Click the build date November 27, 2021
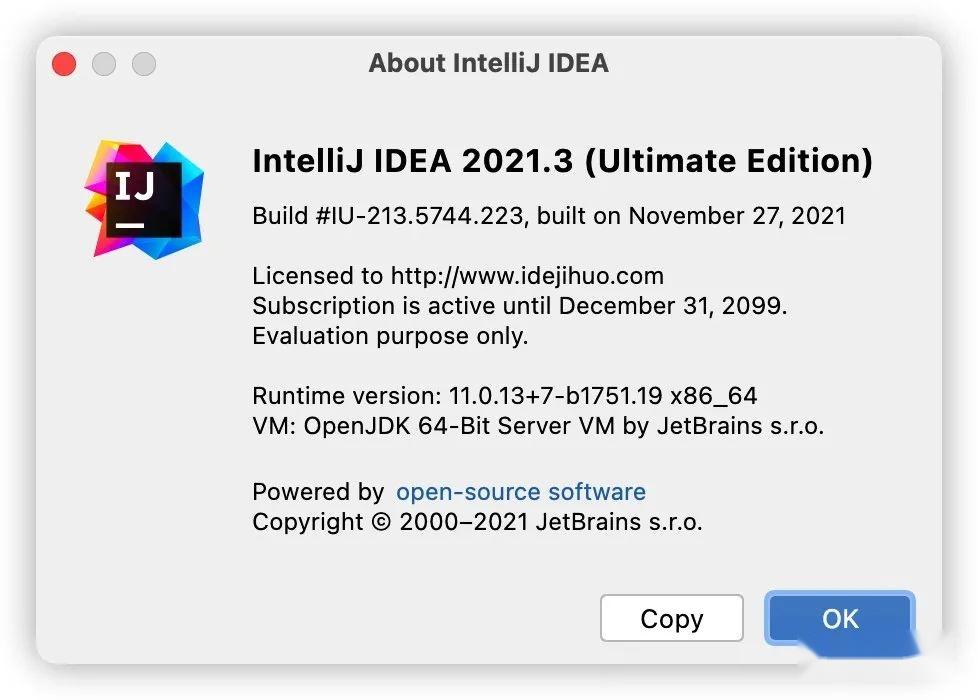The image size is (978, 700). click(737, 216)
